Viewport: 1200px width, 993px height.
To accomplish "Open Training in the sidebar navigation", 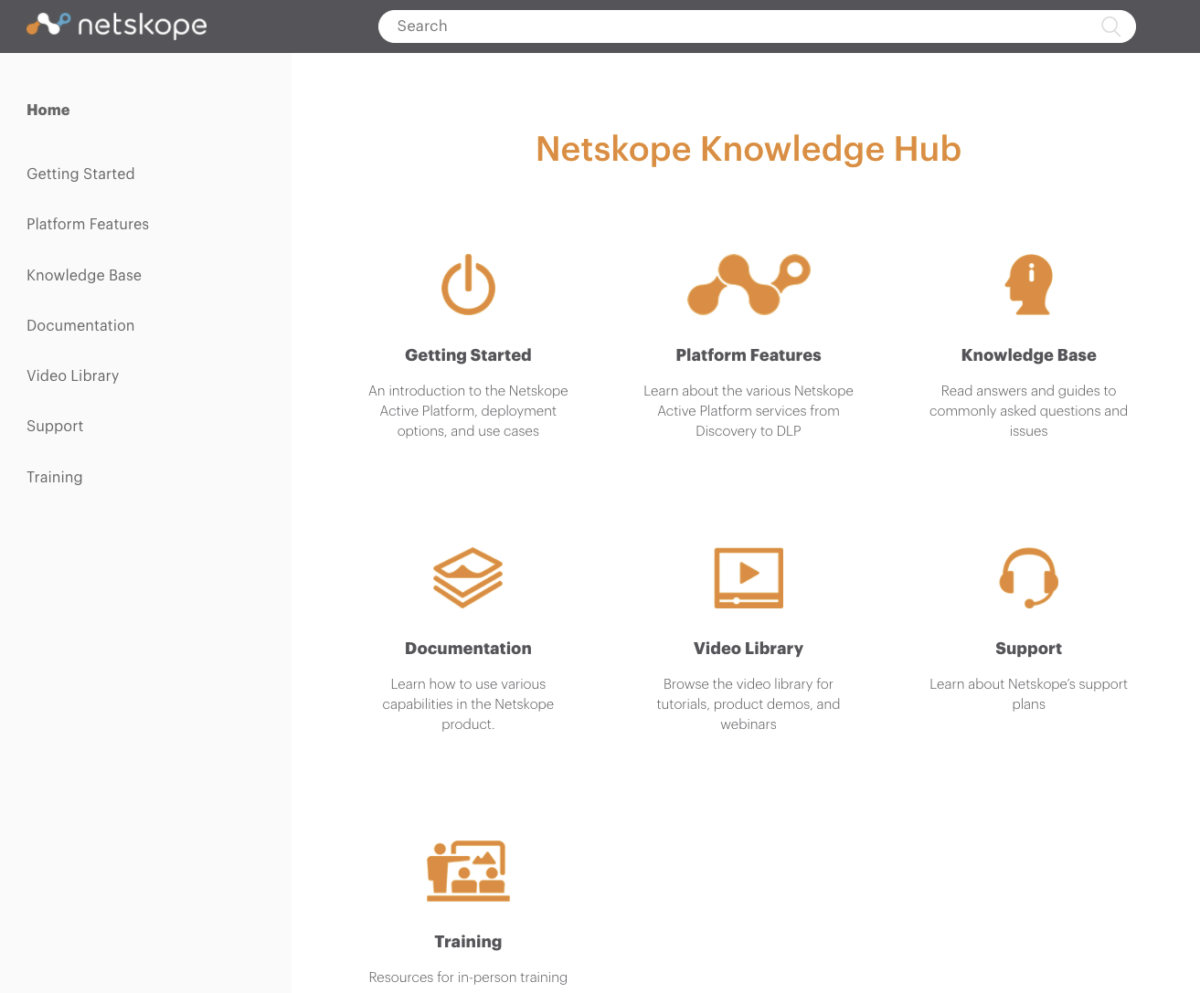I will (54, 477).
